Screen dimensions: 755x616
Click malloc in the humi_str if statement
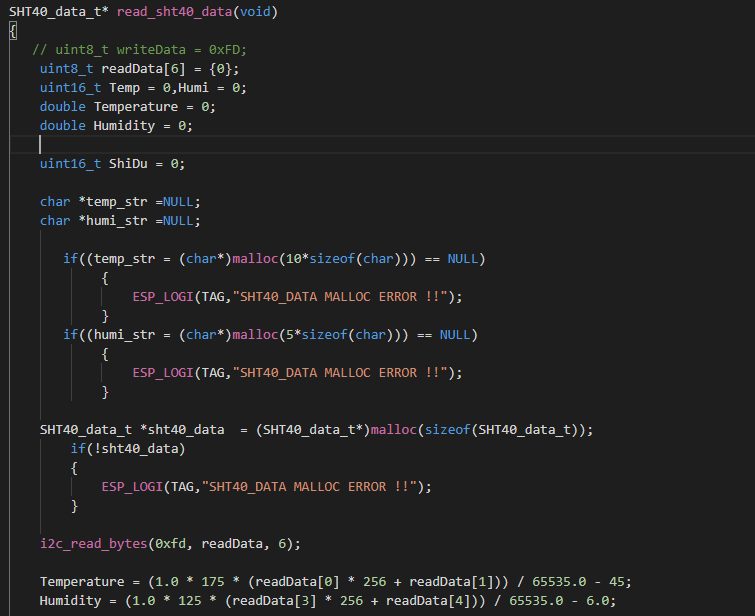(255, 335)
